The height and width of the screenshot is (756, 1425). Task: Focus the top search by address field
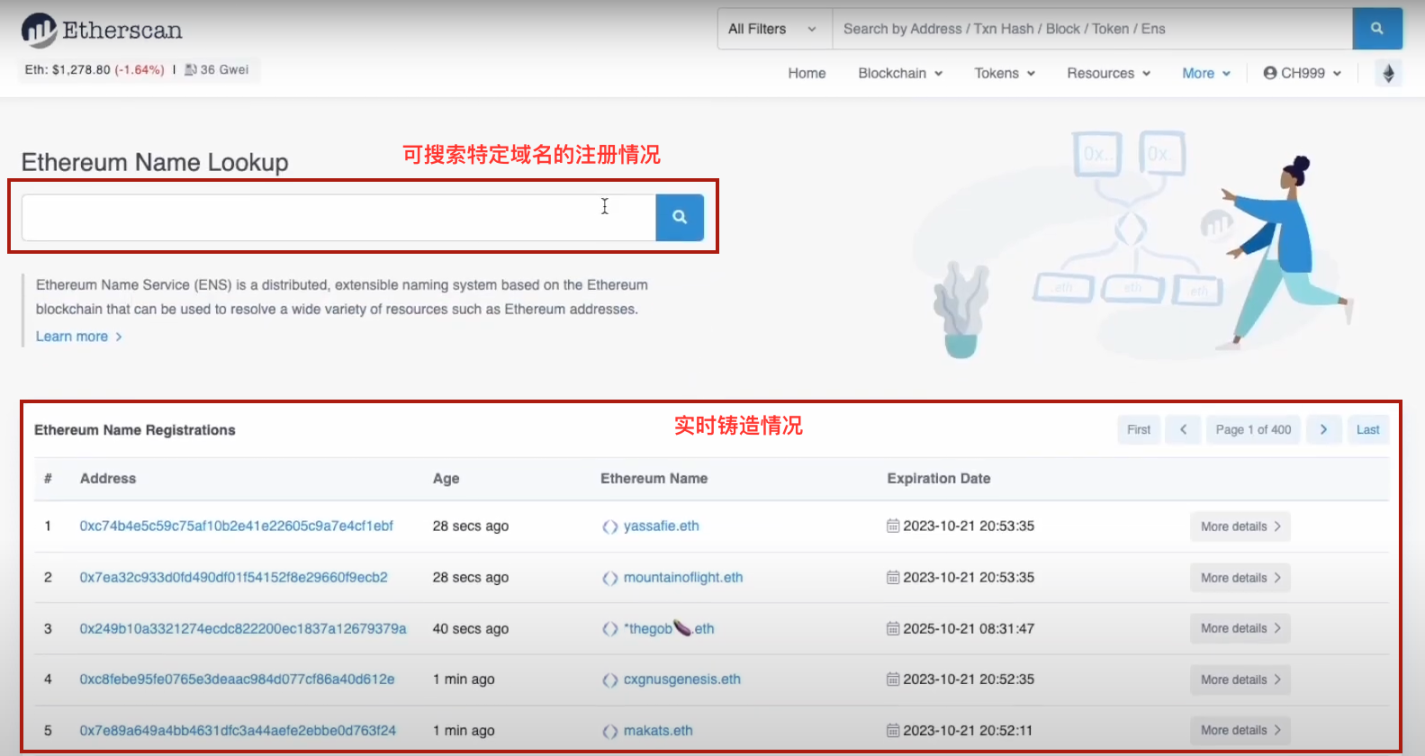(1092, 29)
